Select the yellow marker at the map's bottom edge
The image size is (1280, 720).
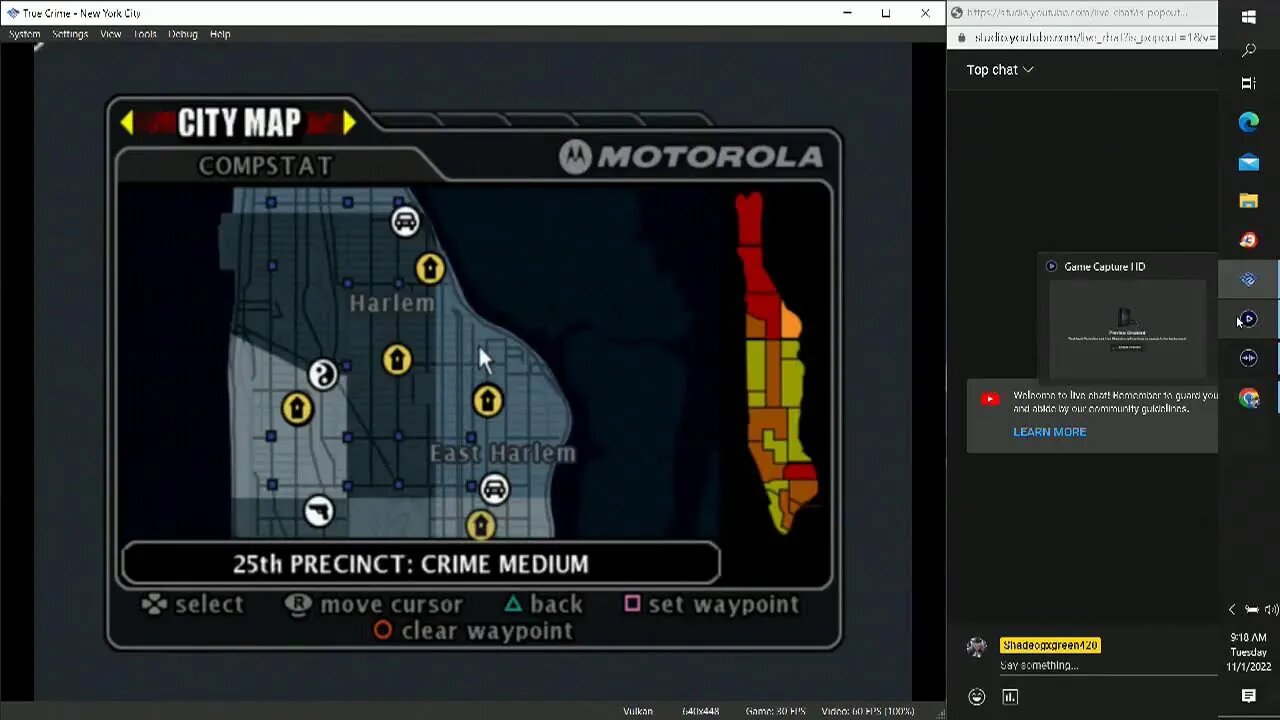click(x=481, y=525)
